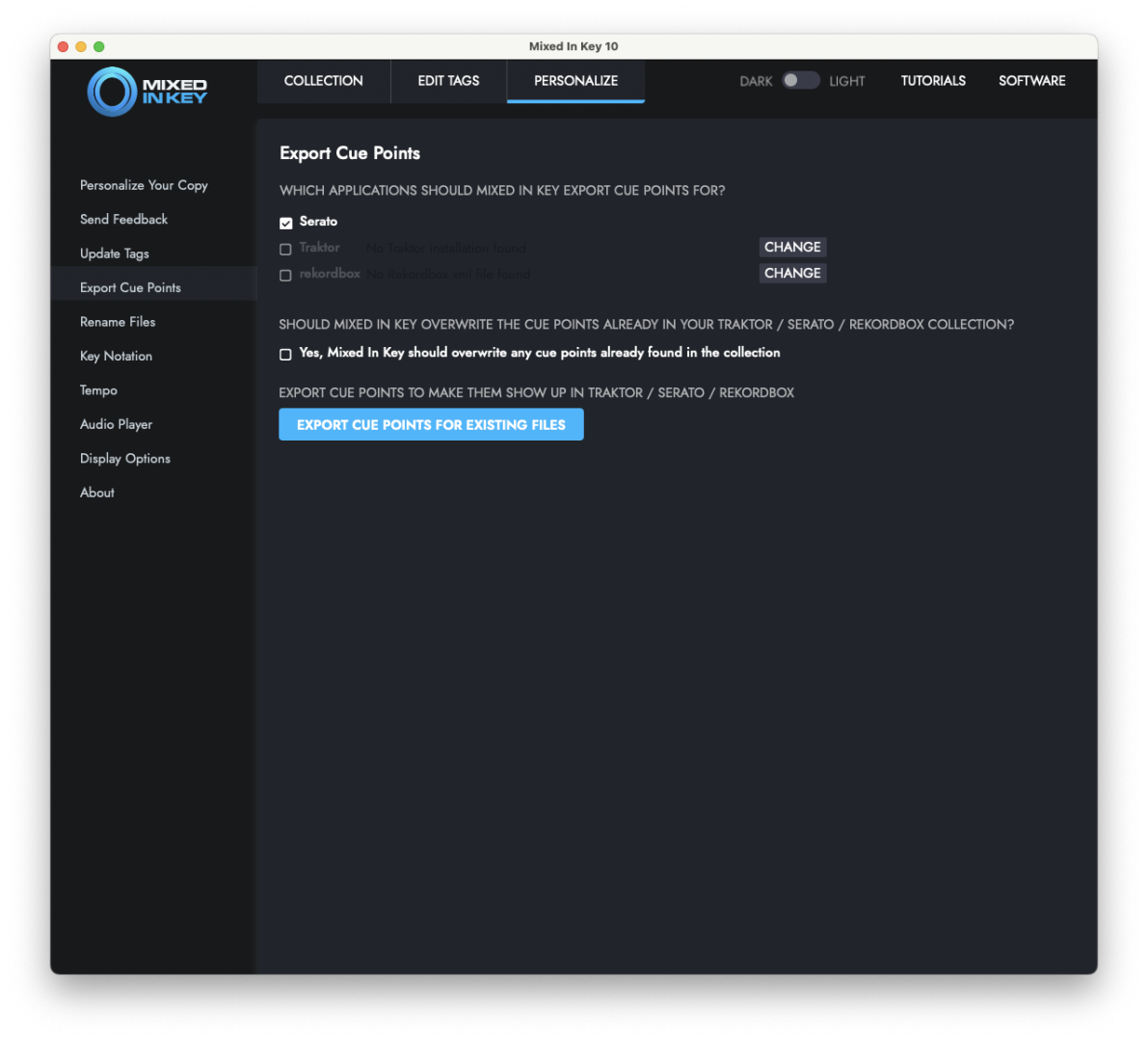Enable the rekordbox checkbox
The image size is (1148, 1041).
[x=285, y=276]
